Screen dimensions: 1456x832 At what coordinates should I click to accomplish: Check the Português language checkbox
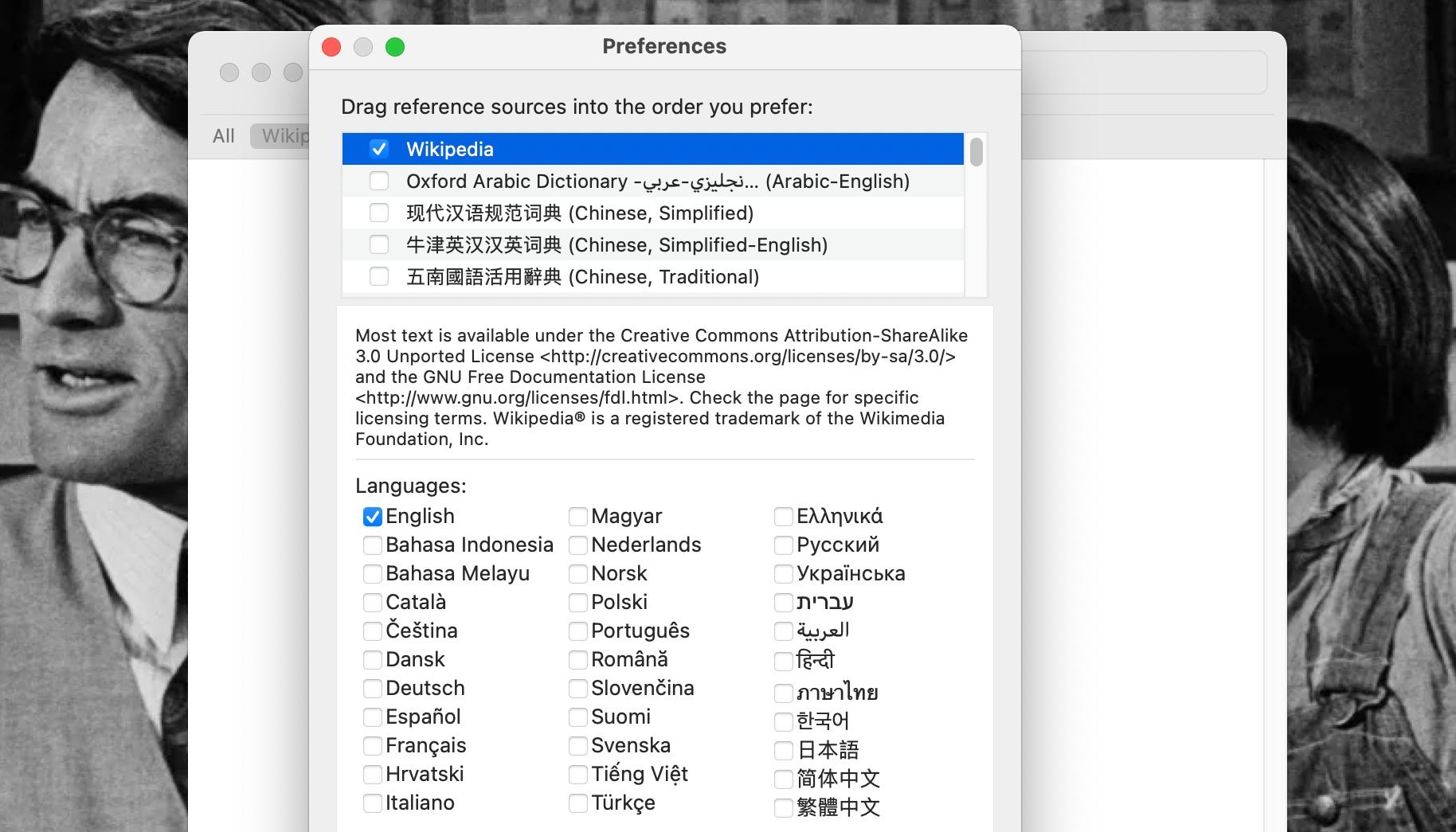578,631
